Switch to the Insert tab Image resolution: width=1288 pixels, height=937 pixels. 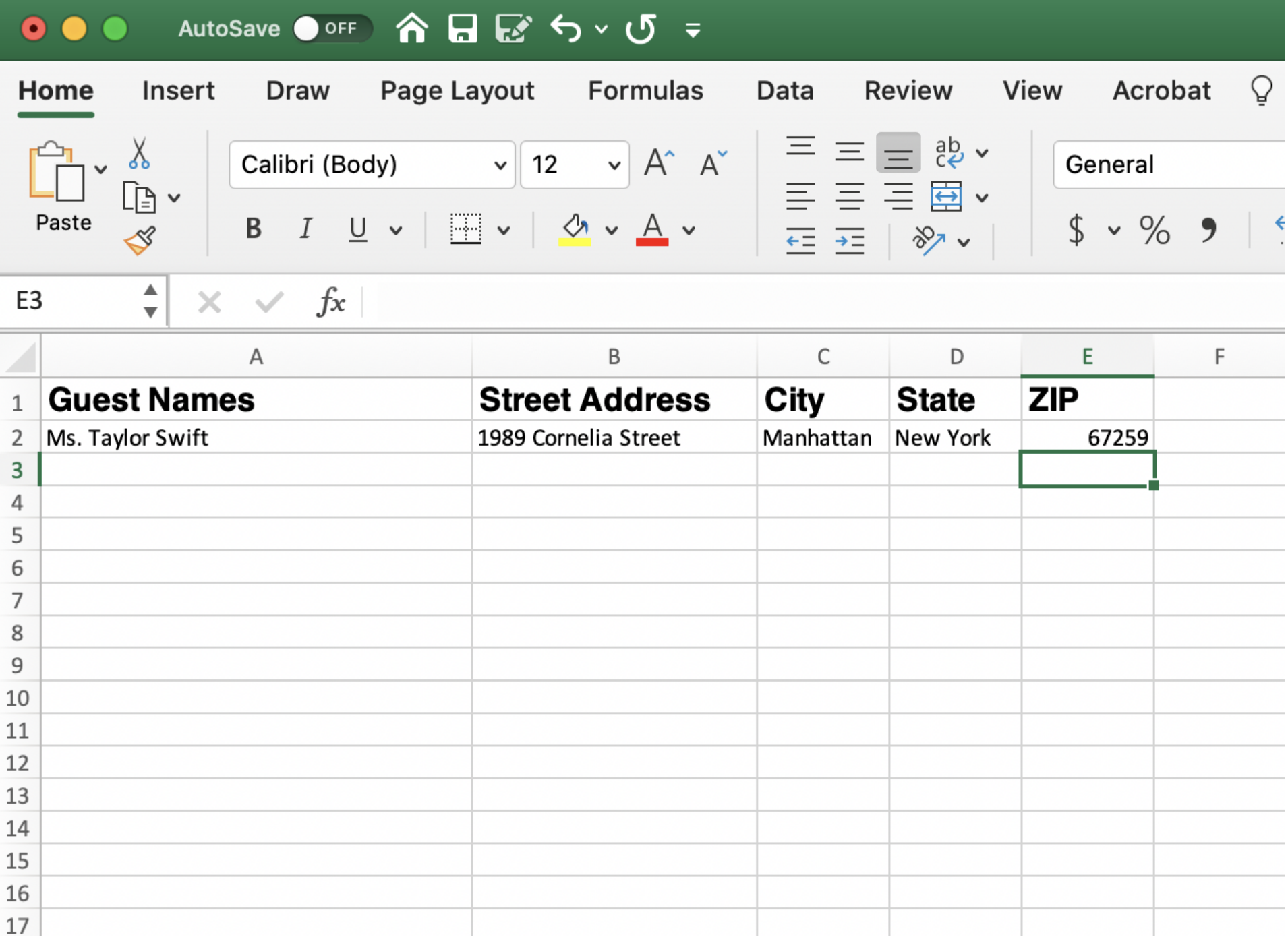(x=179, y=90)
